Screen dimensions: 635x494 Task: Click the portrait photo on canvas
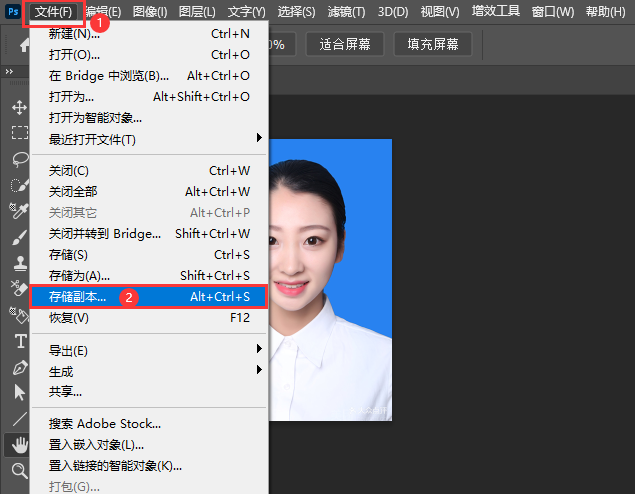point(330,280)
